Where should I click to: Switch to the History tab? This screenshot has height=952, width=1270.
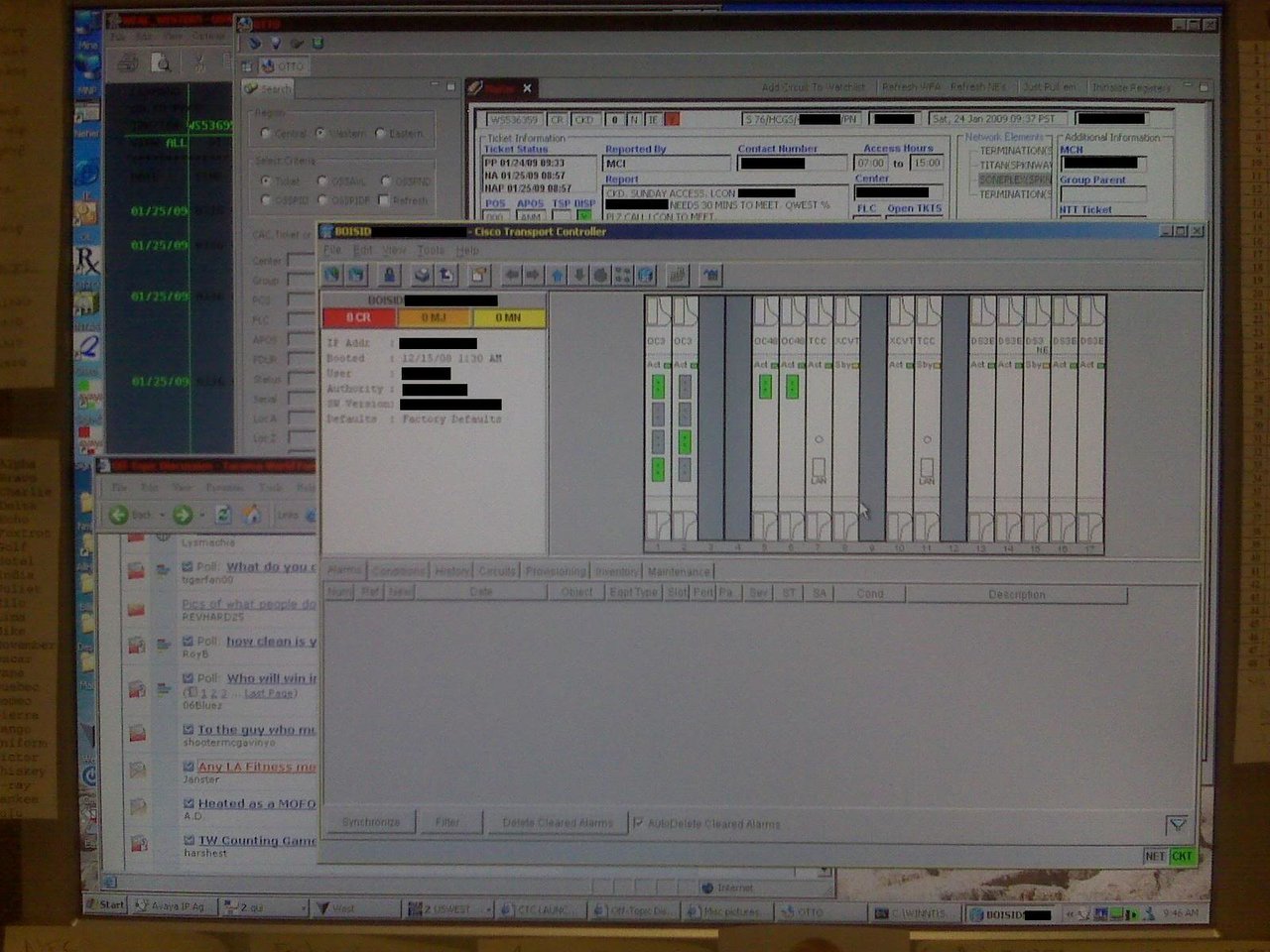452,571
